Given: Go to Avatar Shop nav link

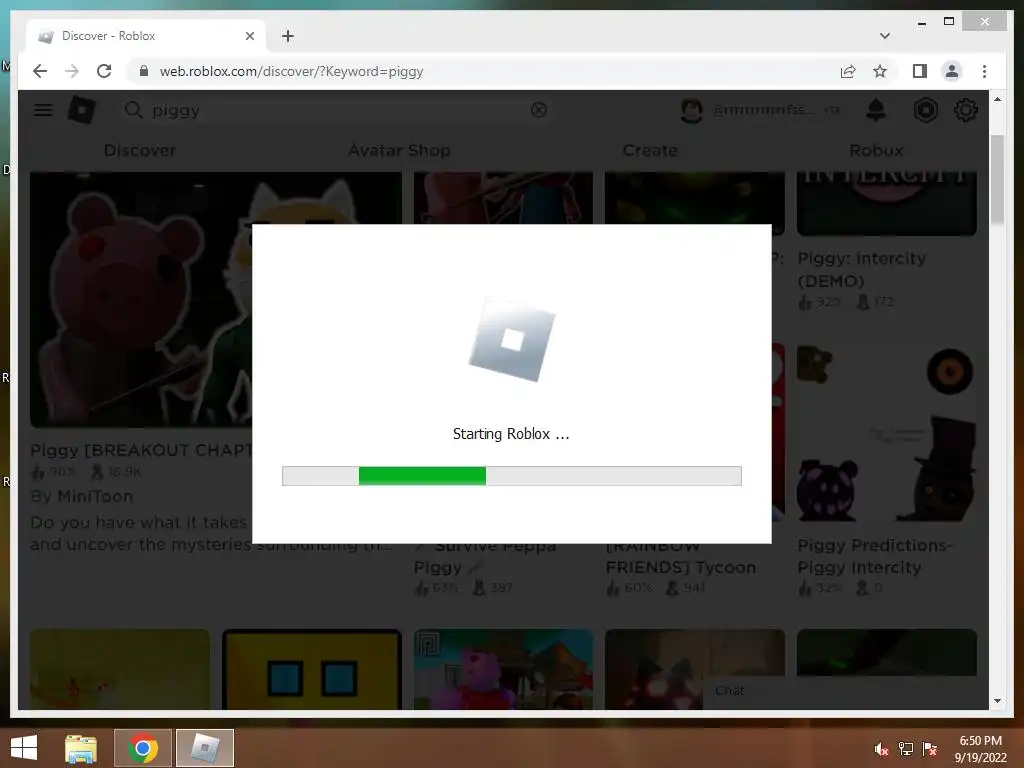Looking at the screenshot, I should click(x=399, y=150).
